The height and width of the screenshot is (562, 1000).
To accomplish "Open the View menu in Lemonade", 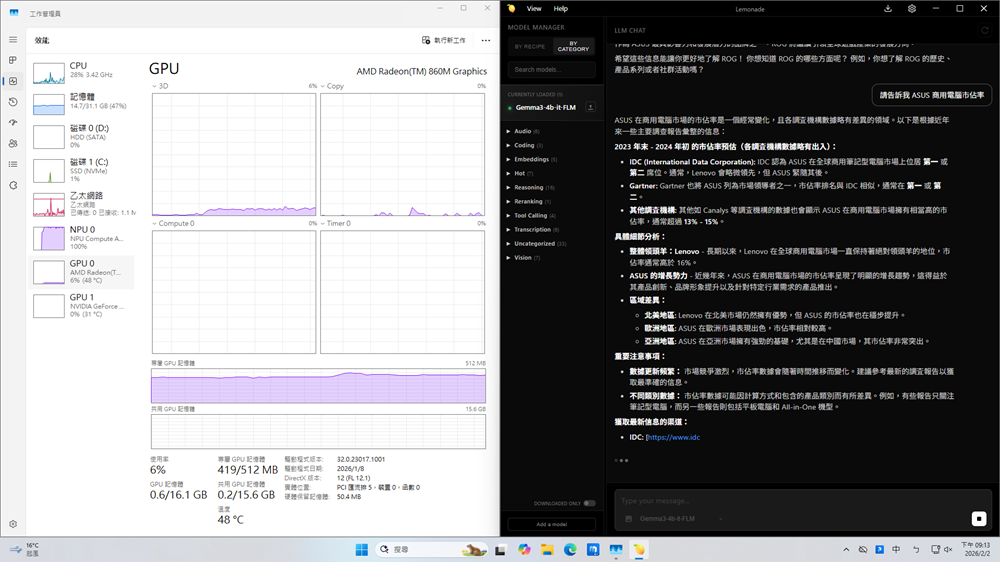I will click(534, 9).
